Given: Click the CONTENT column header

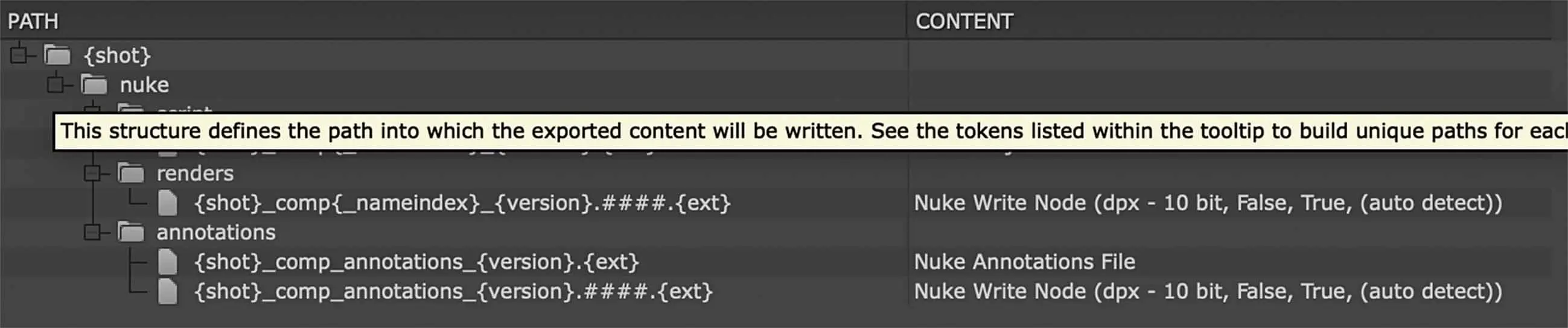Looking at the screenshot, I should (x=964, y=22).
